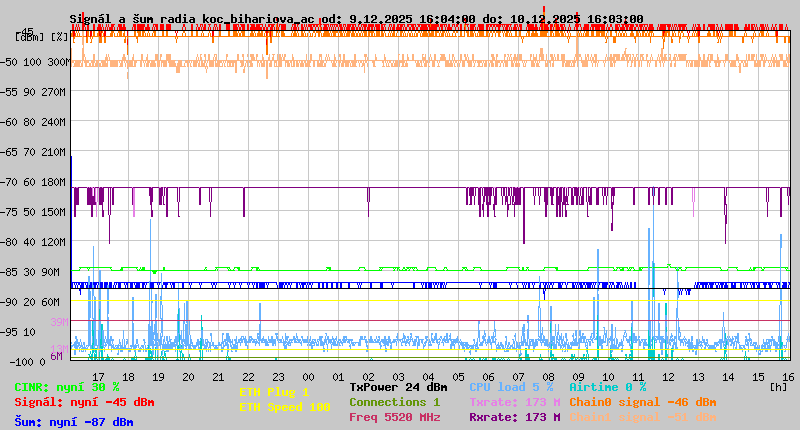800x430 pixels.
Task: Click the '01' hour tick label
Action: click(338, 377)
